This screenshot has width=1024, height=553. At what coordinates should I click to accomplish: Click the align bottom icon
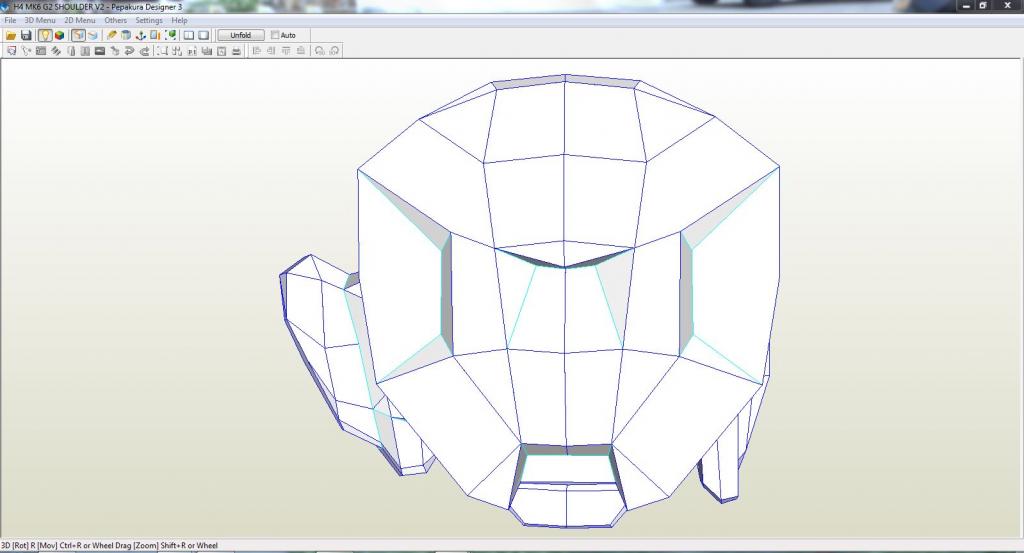[300, 51]
